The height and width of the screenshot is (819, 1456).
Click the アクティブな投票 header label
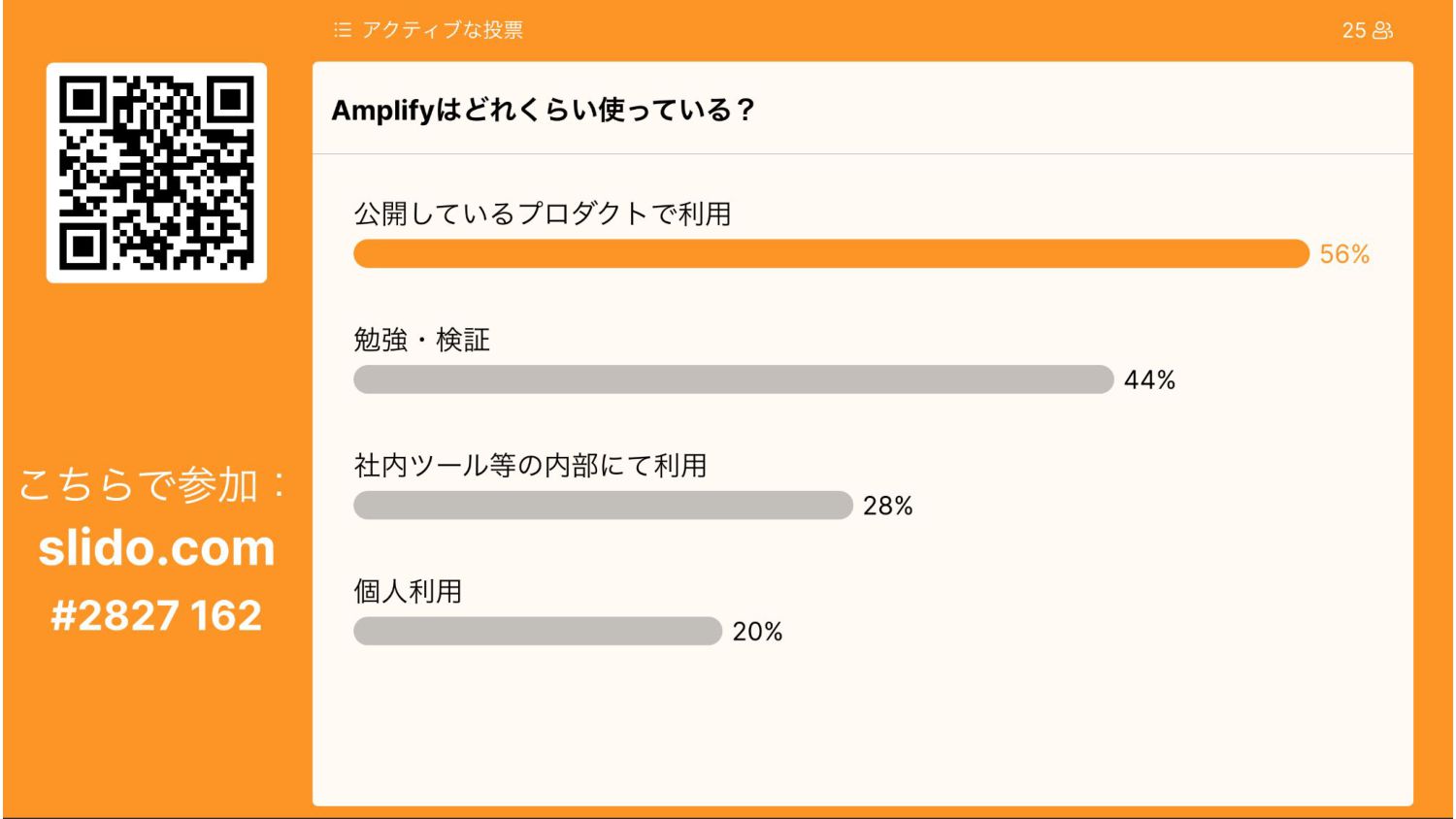click(x=443, y=30)
